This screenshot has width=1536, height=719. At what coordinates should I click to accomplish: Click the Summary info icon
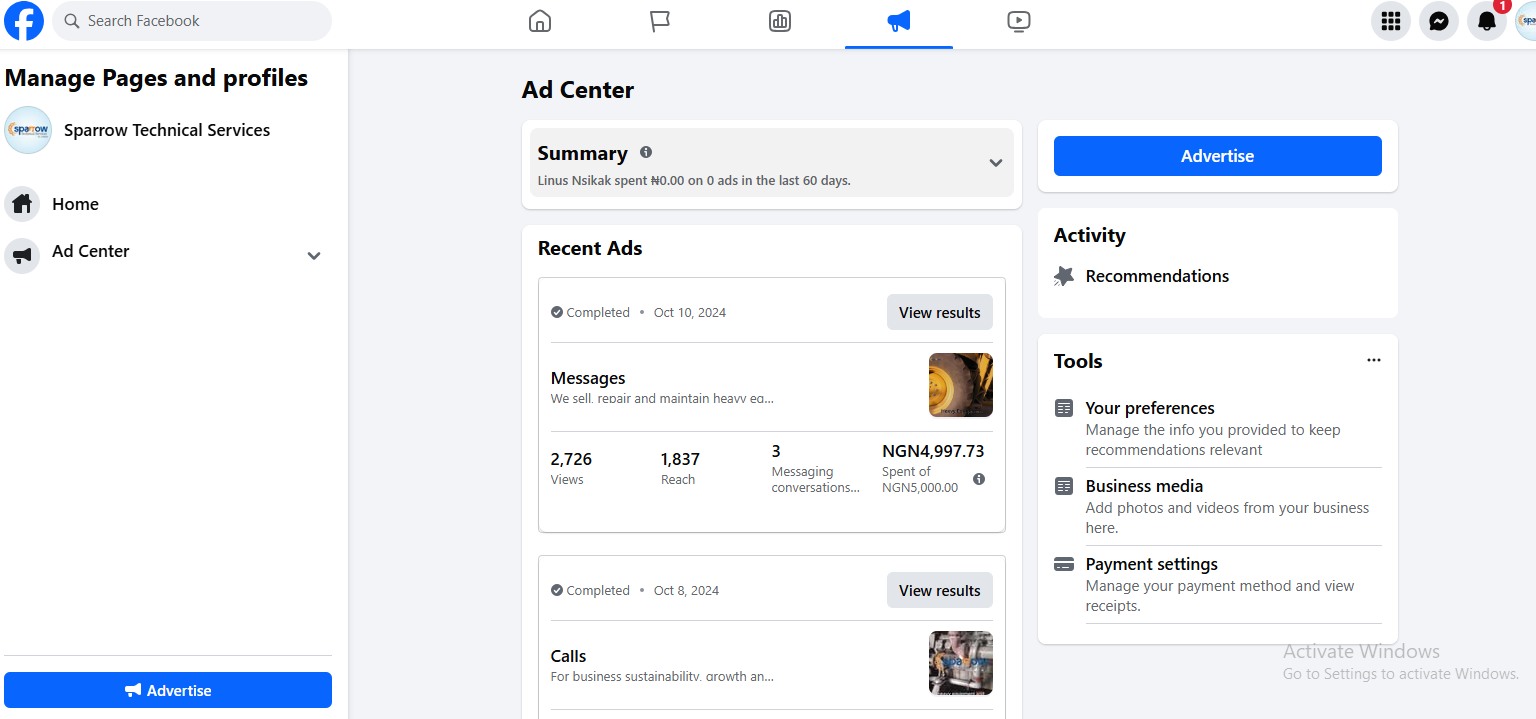coord(646,152)
